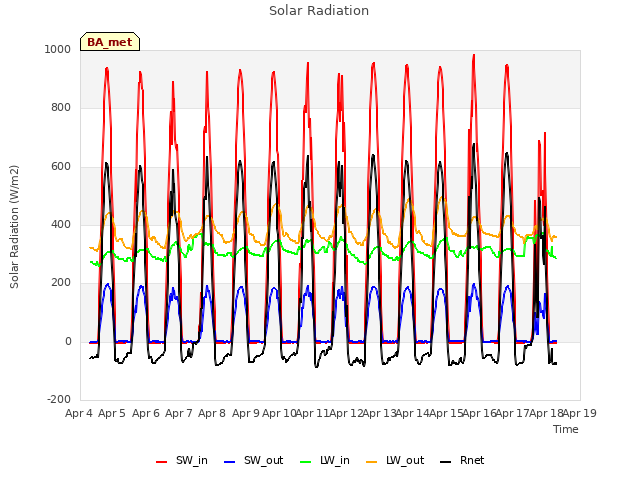640x480 pixels.
Task: Click the Apr 8 x-axis label
Action: pos(212,413)
